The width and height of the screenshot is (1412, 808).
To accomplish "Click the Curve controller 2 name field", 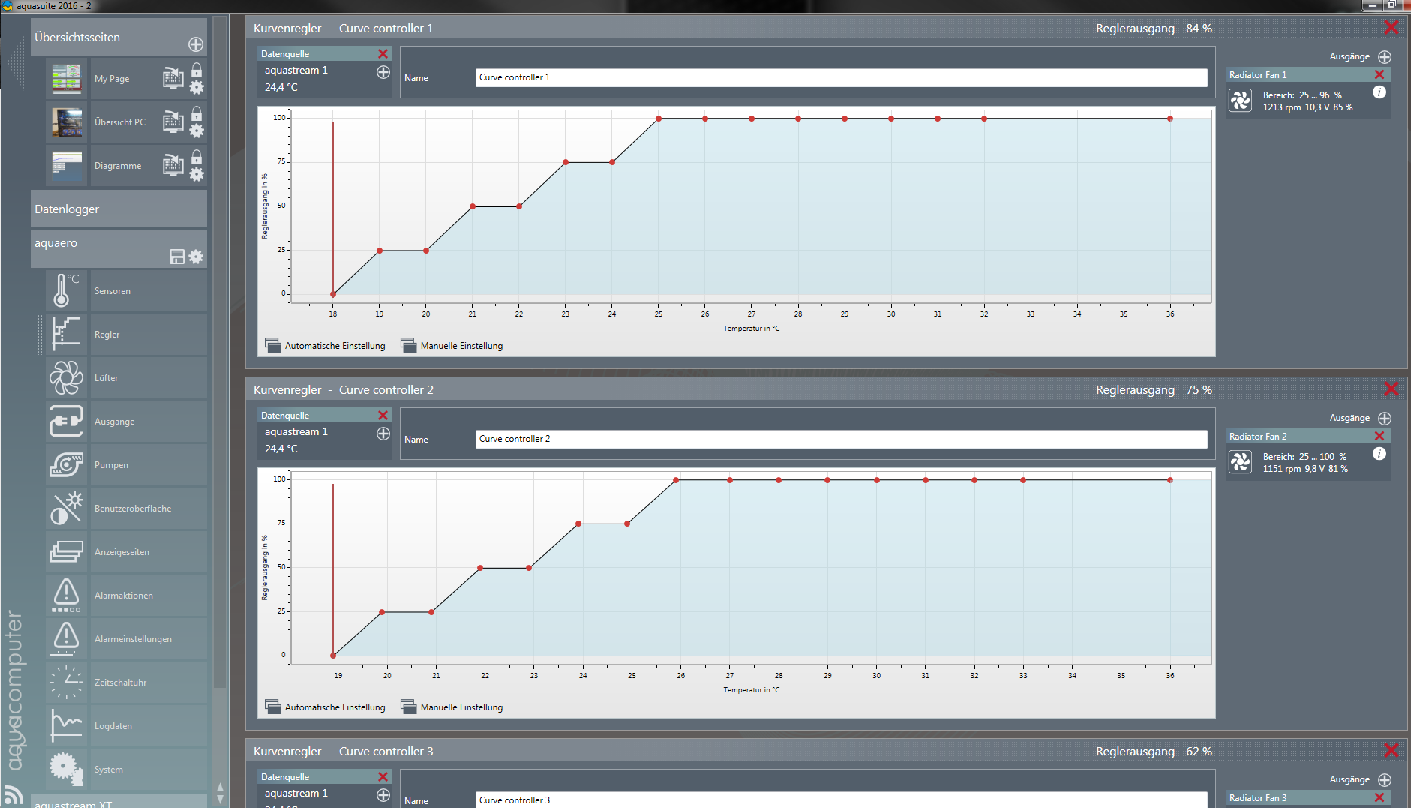I will tap(841, 439).
